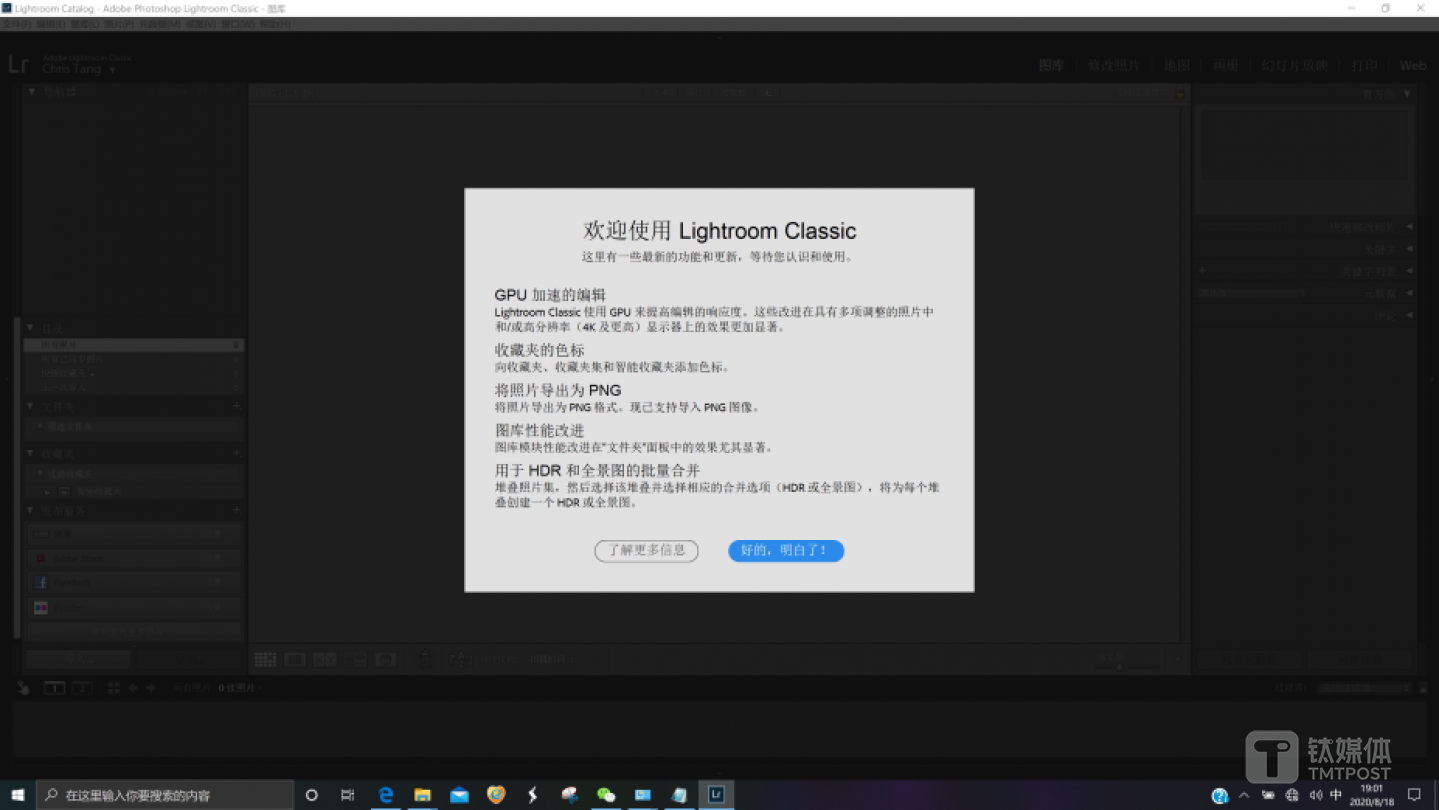Select the Painter spray can tool
The image size is (1439, 810).
(x=424, y=660)
